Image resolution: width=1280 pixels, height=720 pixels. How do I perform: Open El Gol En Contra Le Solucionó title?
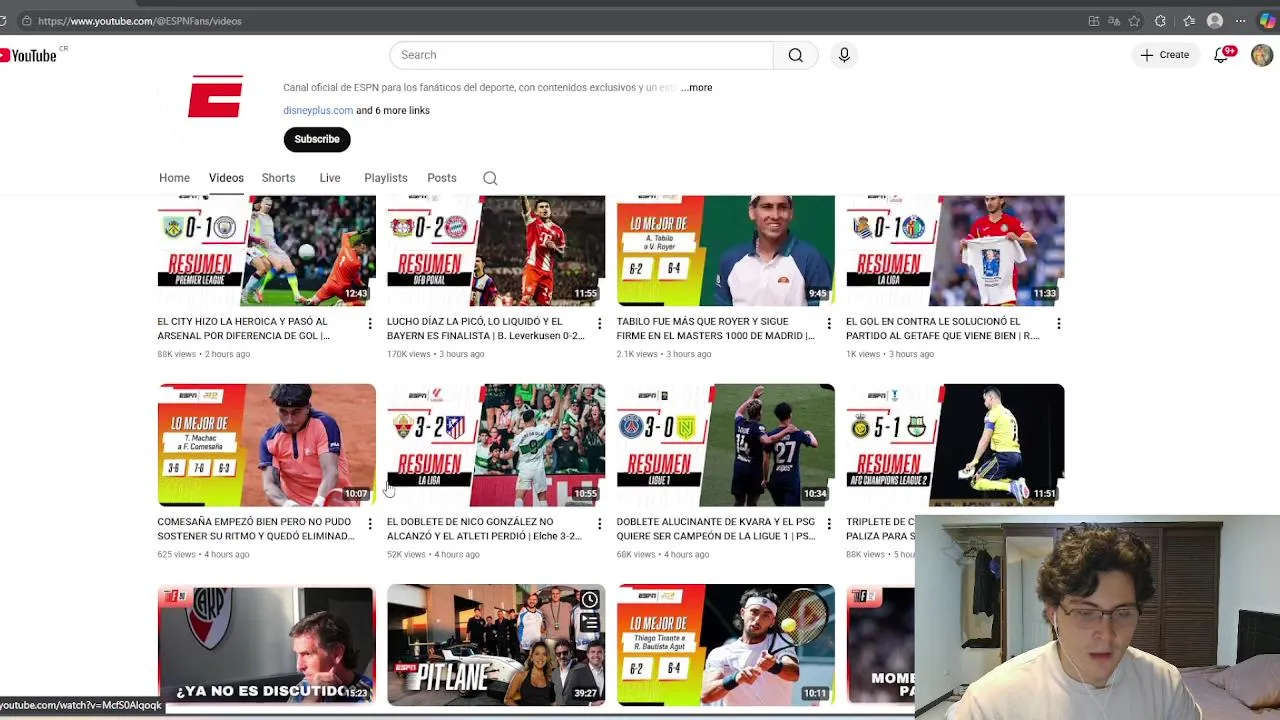tap(943, 329)
